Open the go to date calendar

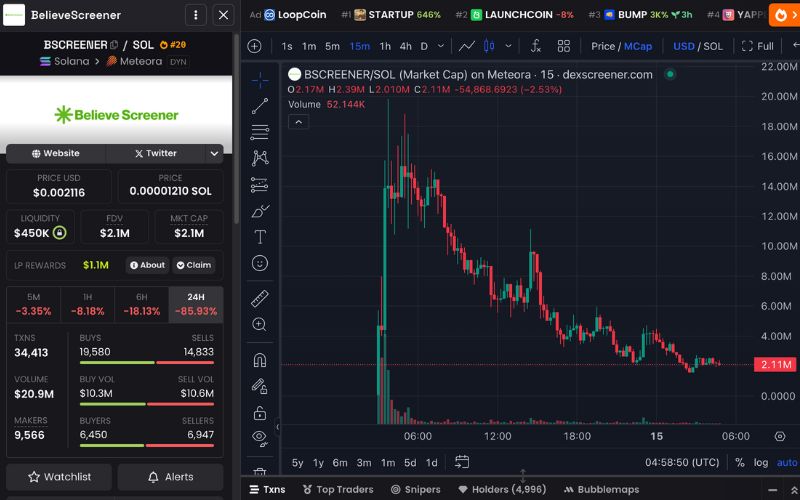462,462
